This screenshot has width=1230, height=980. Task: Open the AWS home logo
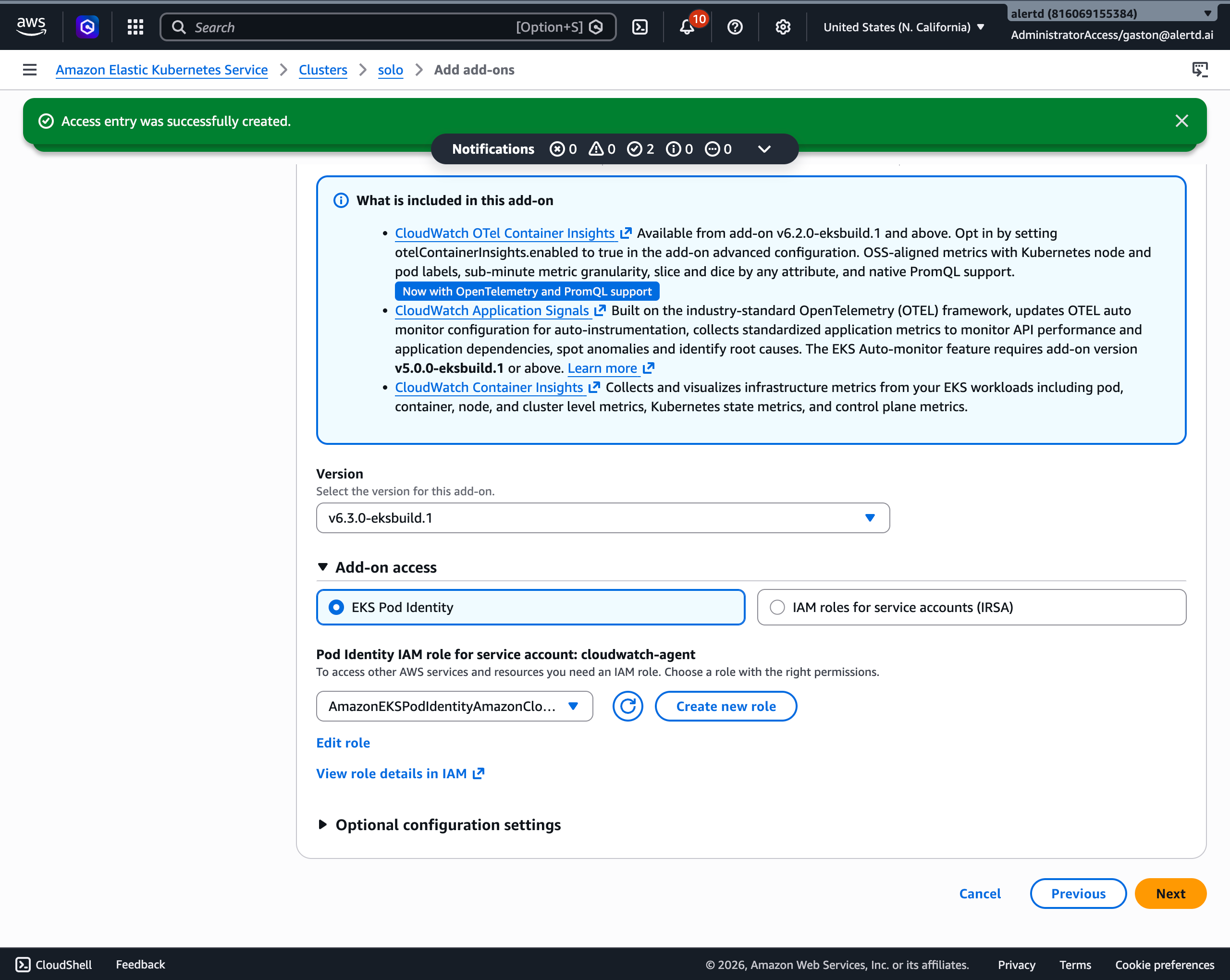(31, 27)
